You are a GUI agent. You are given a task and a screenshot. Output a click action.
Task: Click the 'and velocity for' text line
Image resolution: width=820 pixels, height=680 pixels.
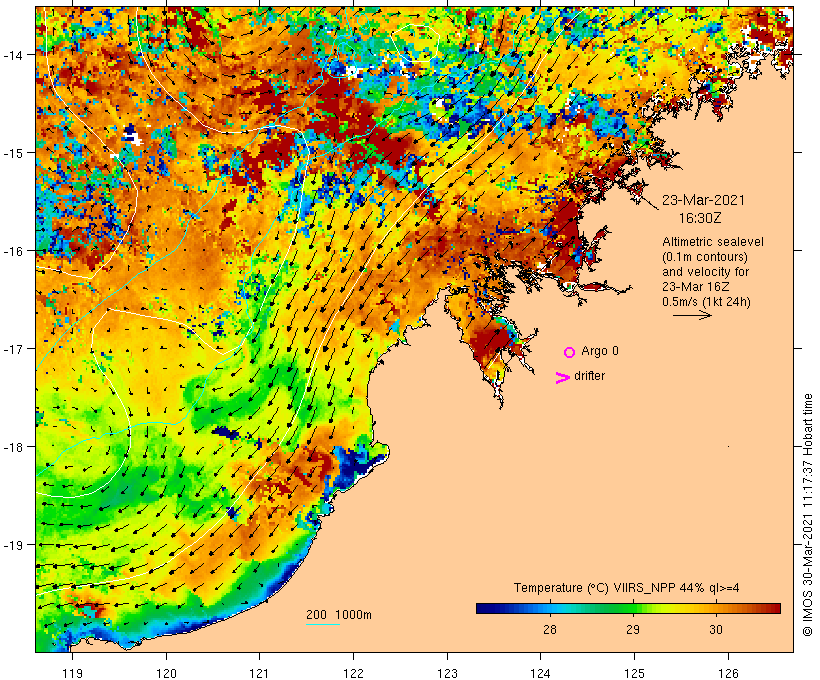click(705, 271)
